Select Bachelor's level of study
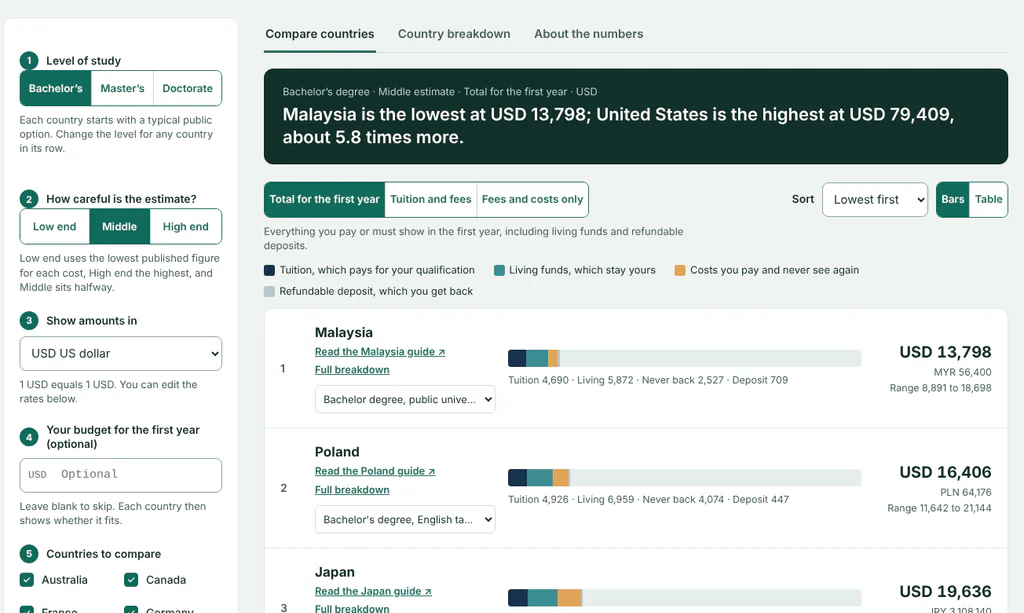Screen dimensions: 1024x613 tap(56, 88)
